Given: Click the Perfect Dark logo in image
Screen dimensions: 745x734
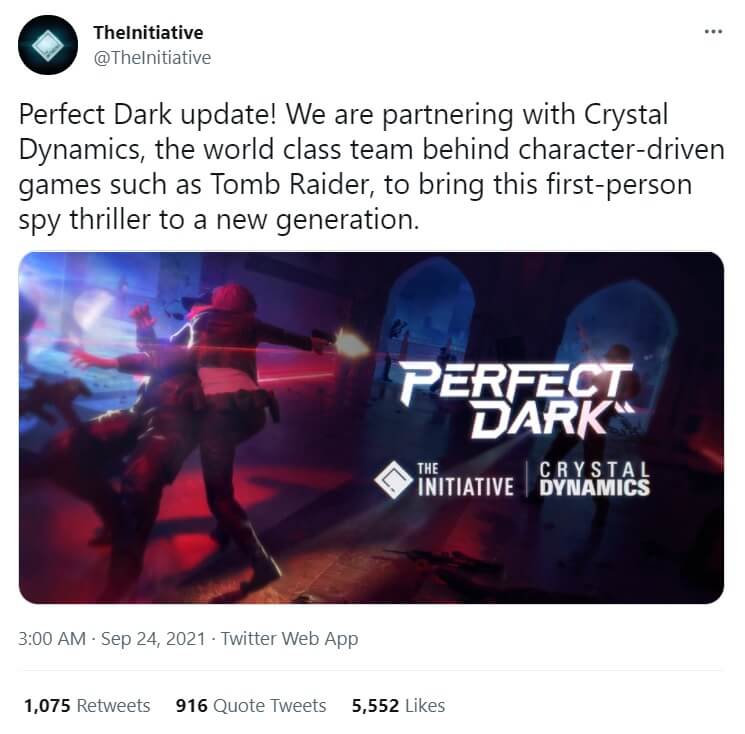Looking at the screenshot, I should [517, 400].
